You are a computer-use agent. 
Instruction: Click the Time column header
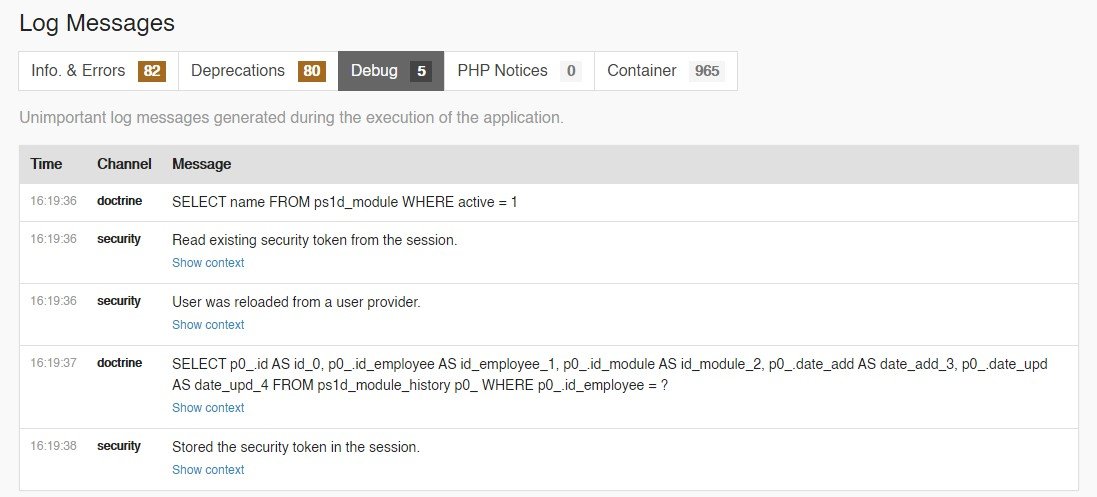tap(46, 164)
